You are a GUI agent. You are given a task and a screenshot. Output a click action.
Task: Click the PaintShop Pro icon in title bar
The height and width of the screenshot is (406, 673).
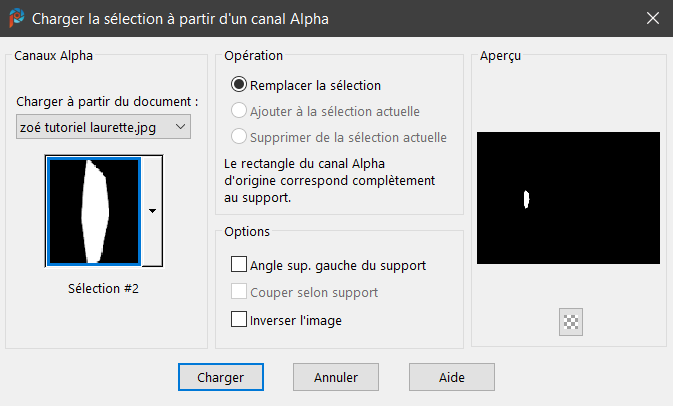point(16,18)
